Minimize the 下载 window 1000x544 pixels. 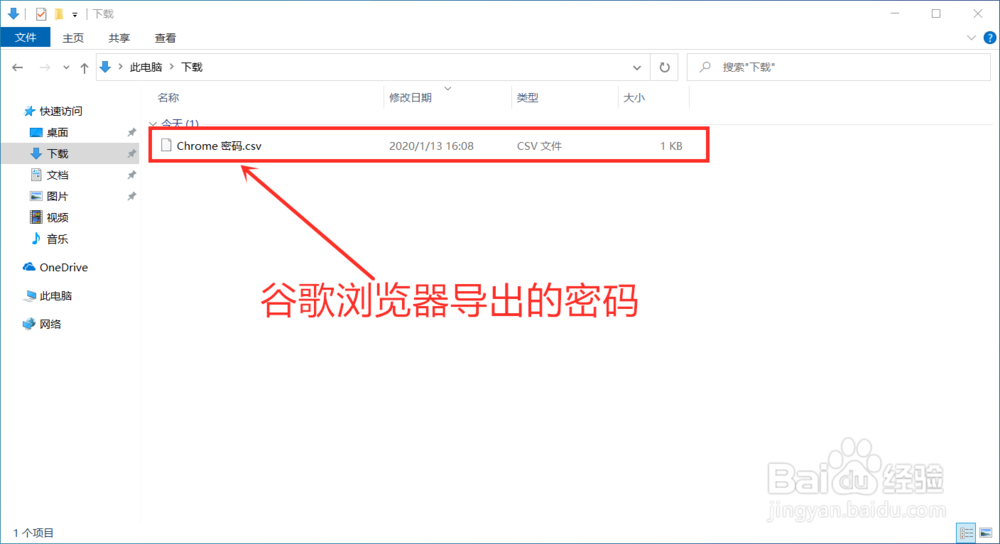pyautogui.click(x=895, y=13)
